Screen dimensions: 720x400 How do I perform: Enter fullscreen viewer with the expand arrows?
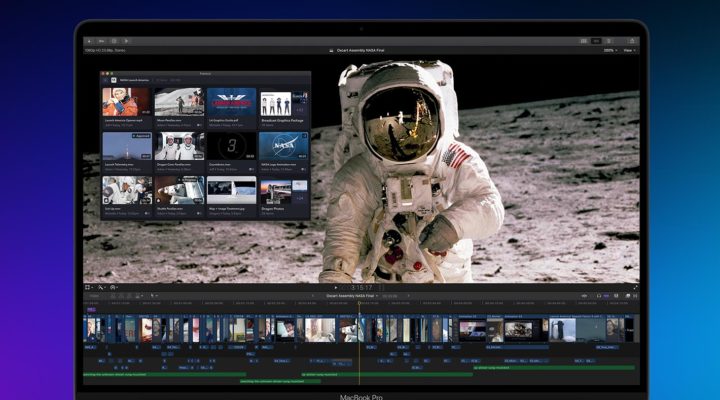point(636,287)
